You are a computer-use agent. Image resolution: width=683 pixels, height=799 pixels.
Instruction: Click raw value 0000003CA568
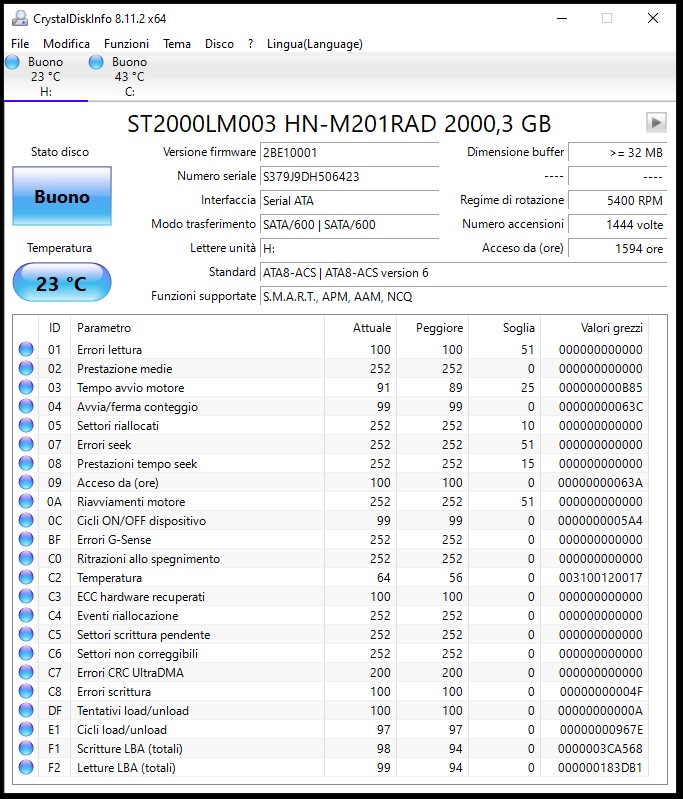pos(600,749)
